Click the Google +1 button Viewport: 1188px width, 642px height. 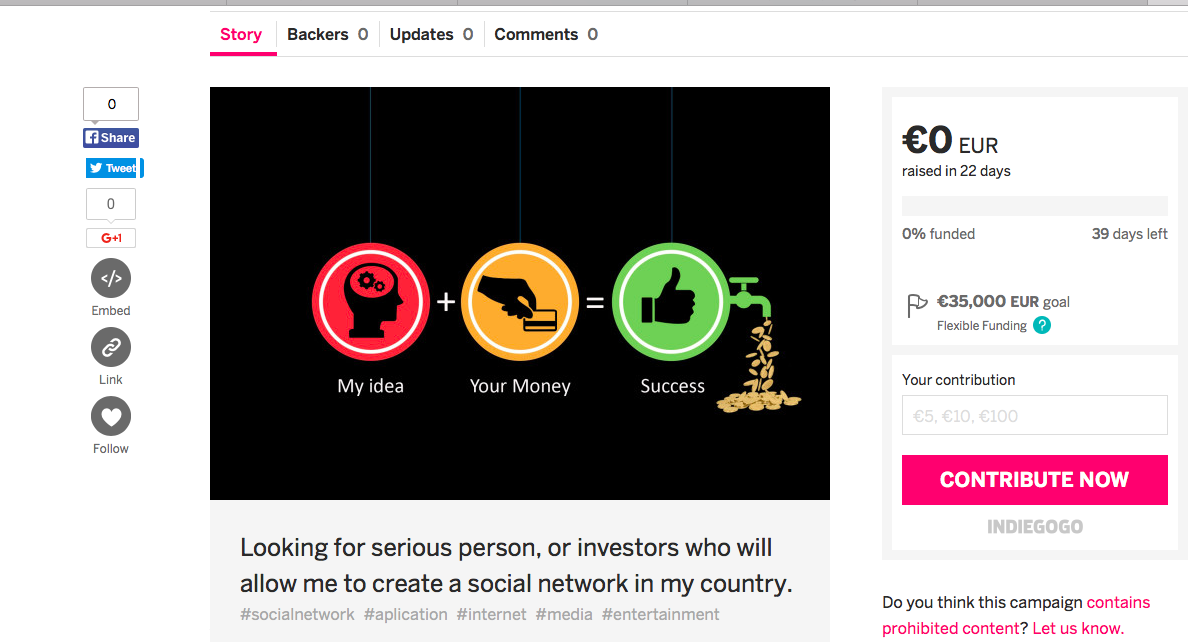coord(111,238)
